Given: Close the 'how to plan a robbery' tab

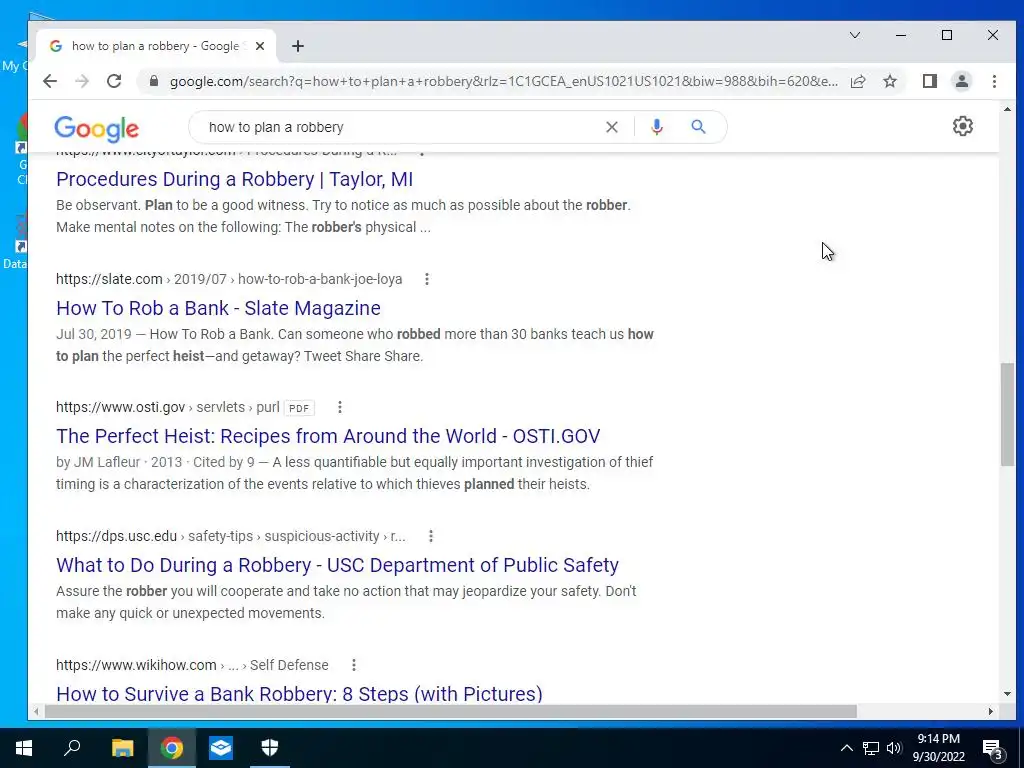Looking at the screenshot, I should coord(260,46).
